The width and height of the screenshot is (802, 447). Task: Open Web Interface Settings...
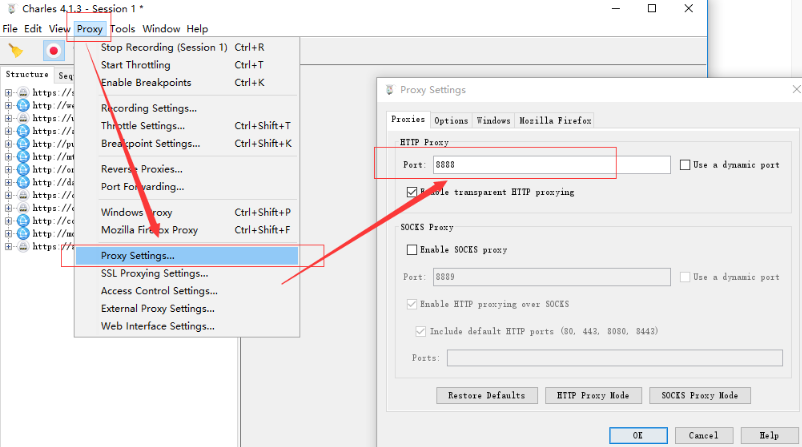point(187,326)
